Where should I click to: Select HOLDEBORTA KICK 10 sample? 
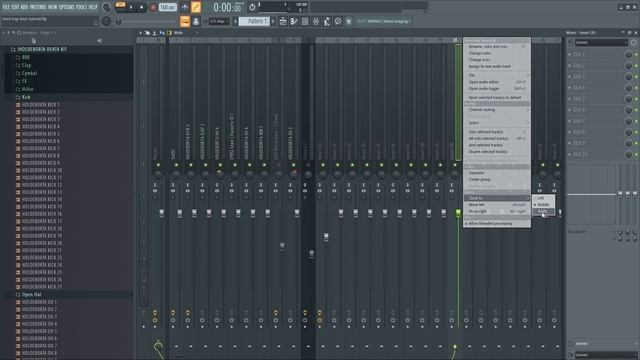[x=39, y=170]
